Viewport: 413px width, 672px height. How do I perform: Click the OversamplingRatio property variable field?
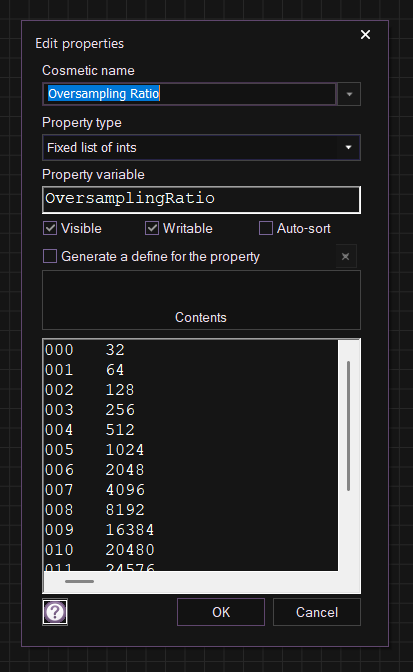pos(201,200)
